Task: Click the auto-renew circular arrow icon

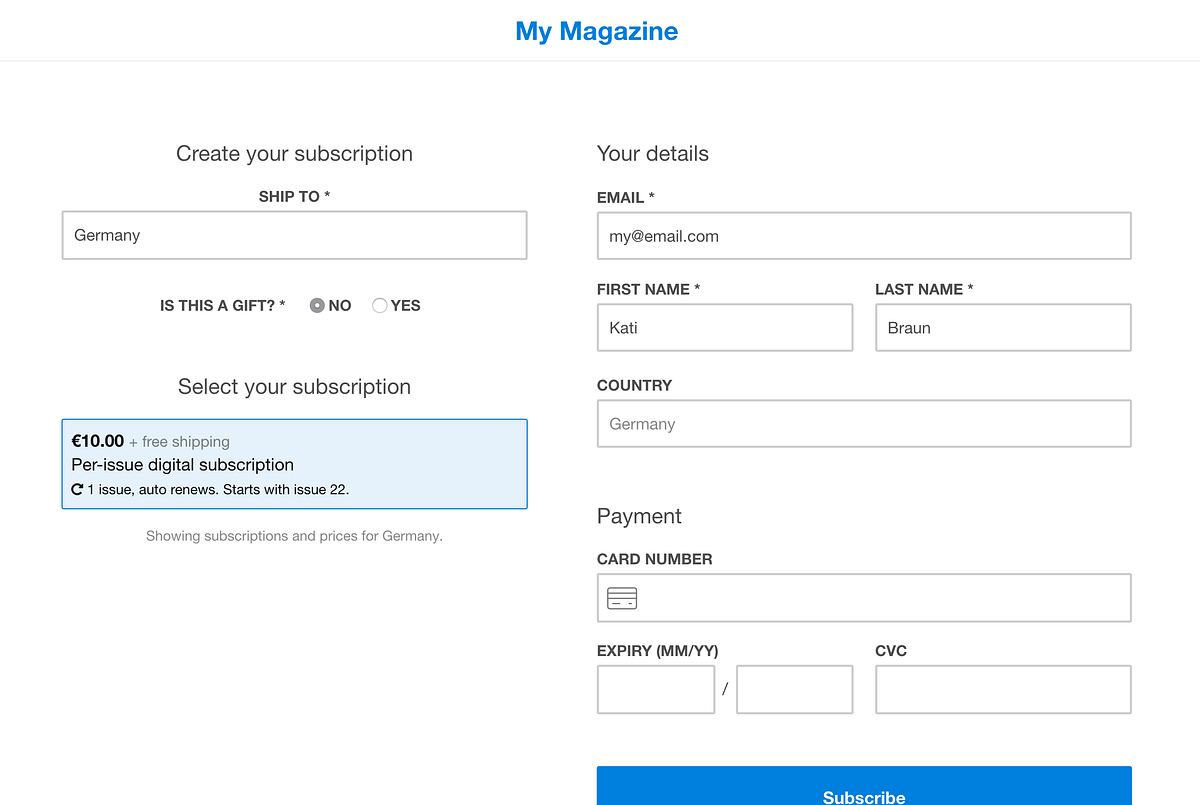Action: pyautogui.click(x=77, y=490)
